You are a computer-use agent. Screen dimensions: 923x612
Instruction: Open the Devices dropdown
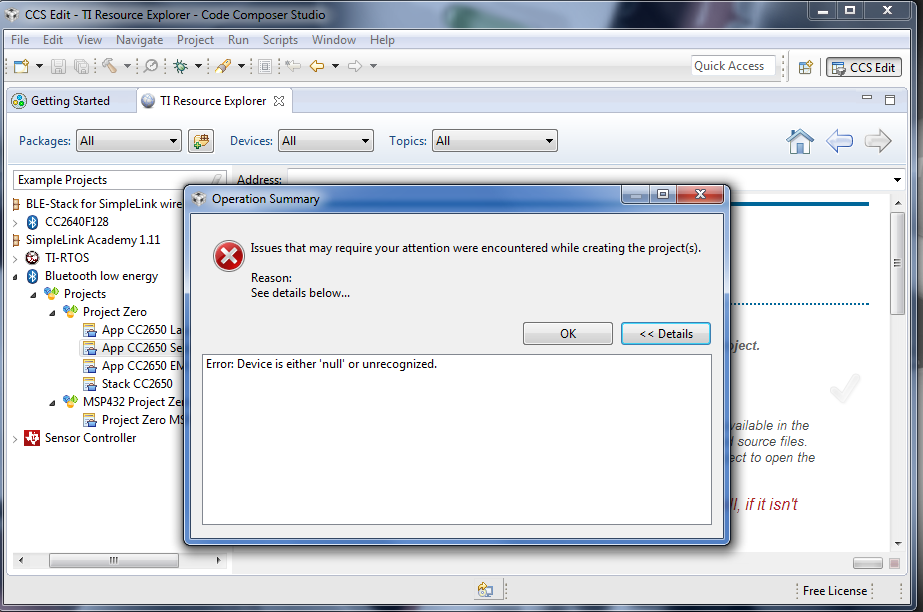326,141
